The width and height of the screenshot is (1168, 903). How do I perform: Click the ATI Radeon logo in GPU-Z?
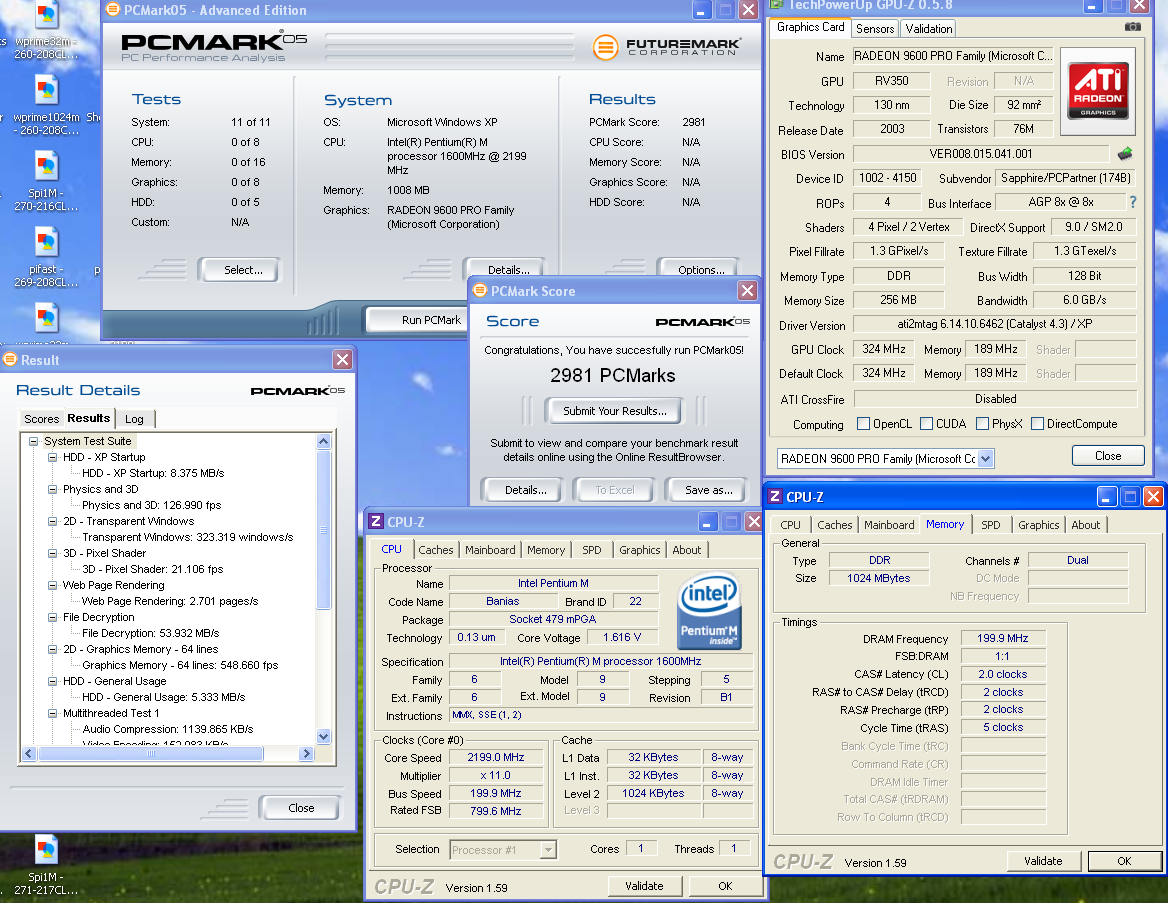point(1097,91)
